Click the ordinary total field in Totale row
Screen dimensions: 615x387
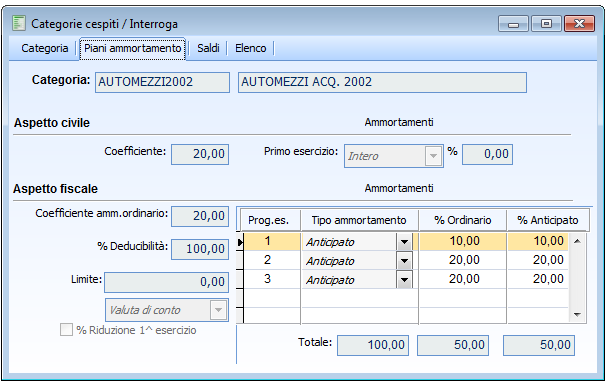point(453,345)
